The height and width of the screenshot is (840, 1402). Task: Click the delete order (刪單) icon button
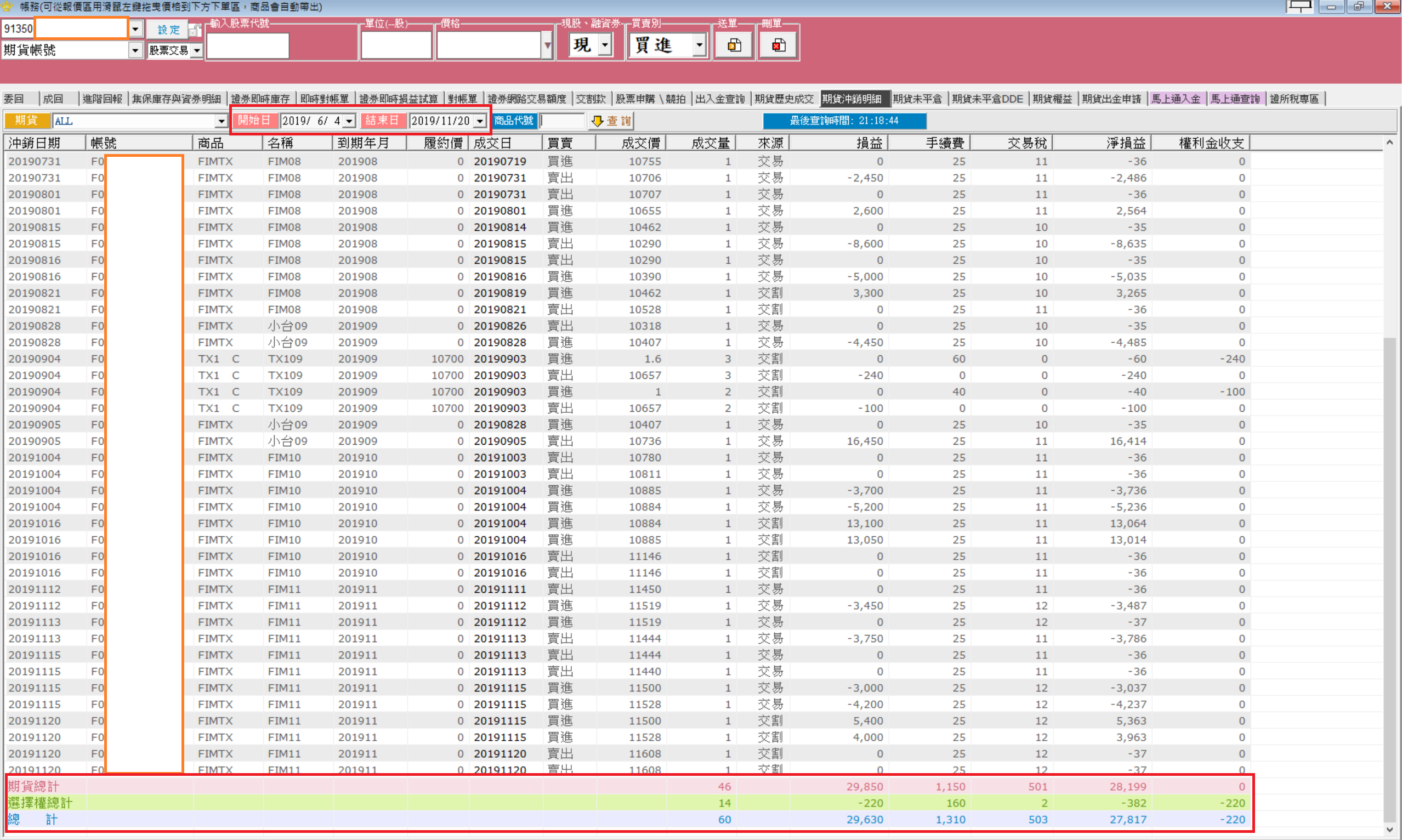pos(778,46)
